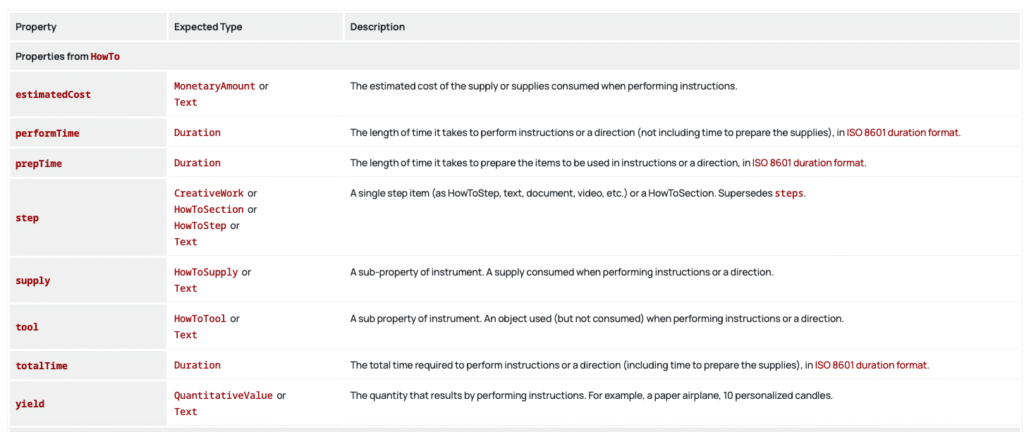
Task: Click the tool property name
Action: point(27,327)
